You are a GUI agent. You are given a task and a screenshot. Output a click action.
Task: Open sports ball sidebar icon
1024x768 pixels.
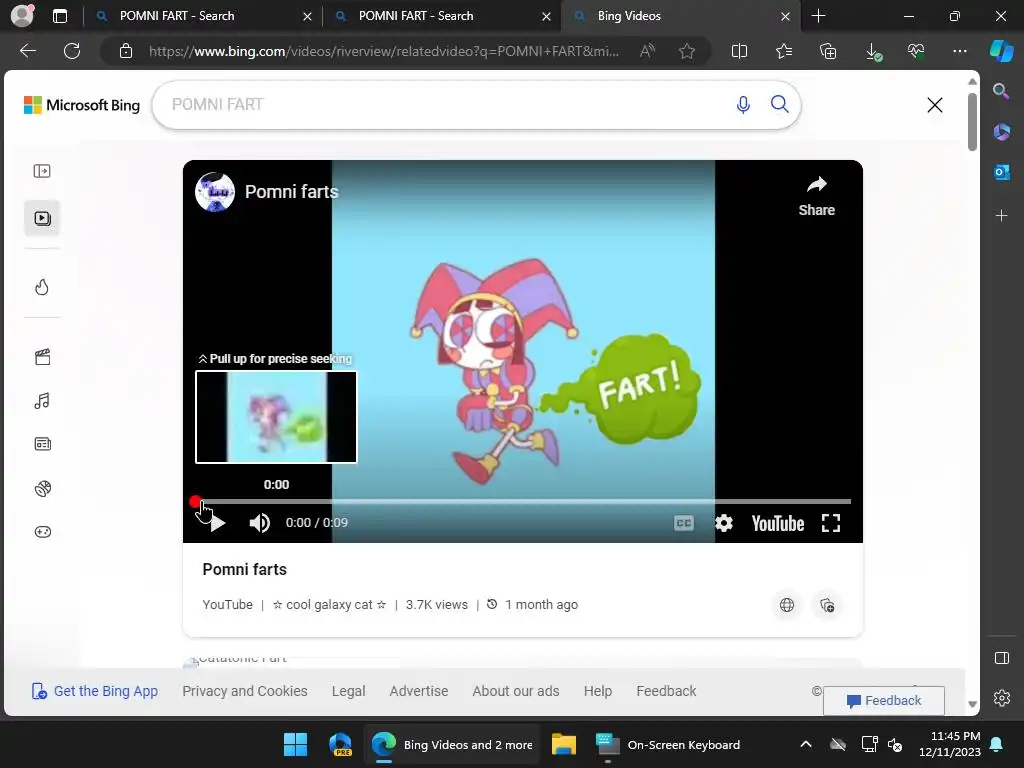42,488
